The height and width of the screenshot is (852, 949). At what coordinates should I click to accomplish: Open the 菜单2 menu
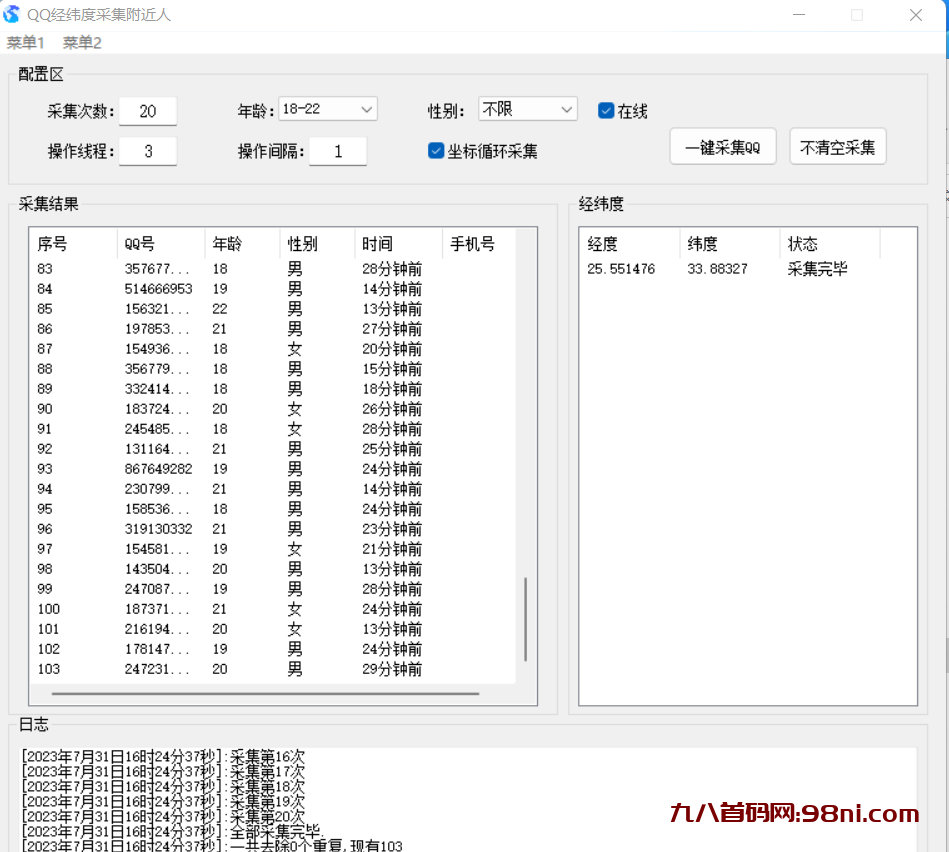(82, 42)
